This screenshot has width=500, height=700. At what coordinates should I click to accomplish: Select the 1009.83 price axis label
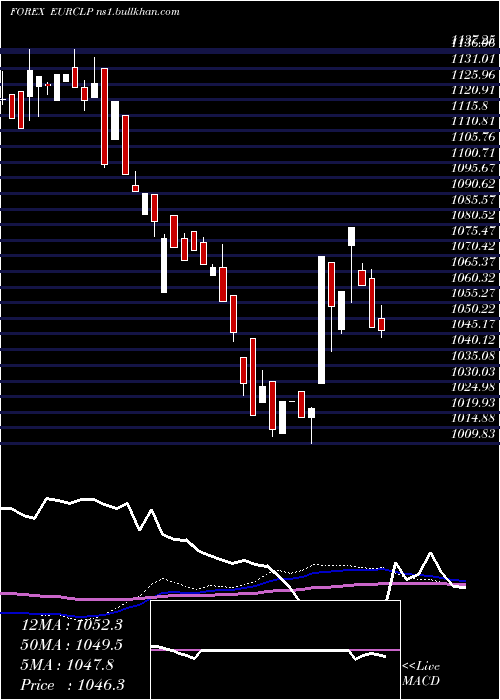(473, 434)
